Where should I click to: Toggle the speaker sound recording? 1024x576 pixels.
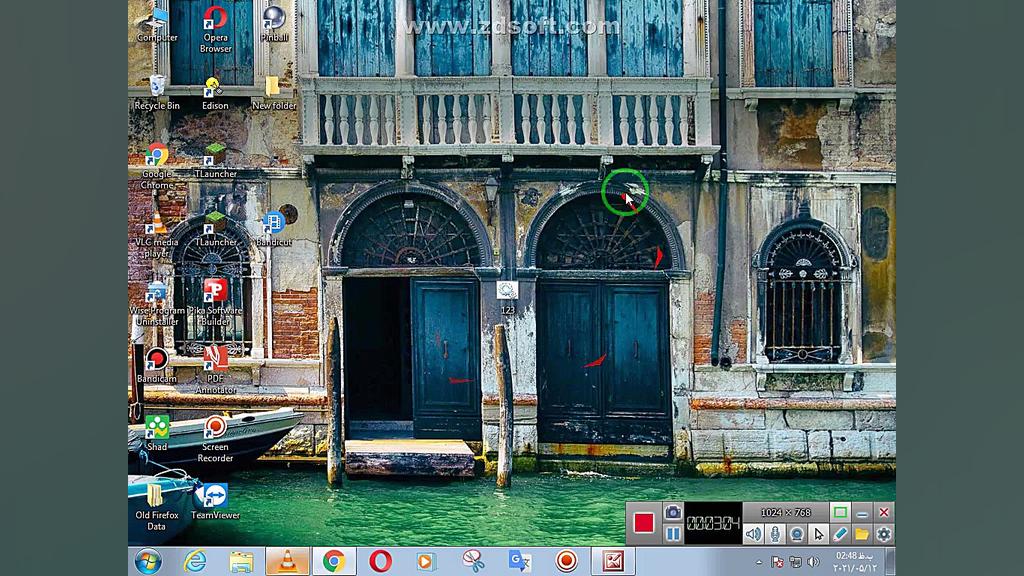[x=753, y=534]
